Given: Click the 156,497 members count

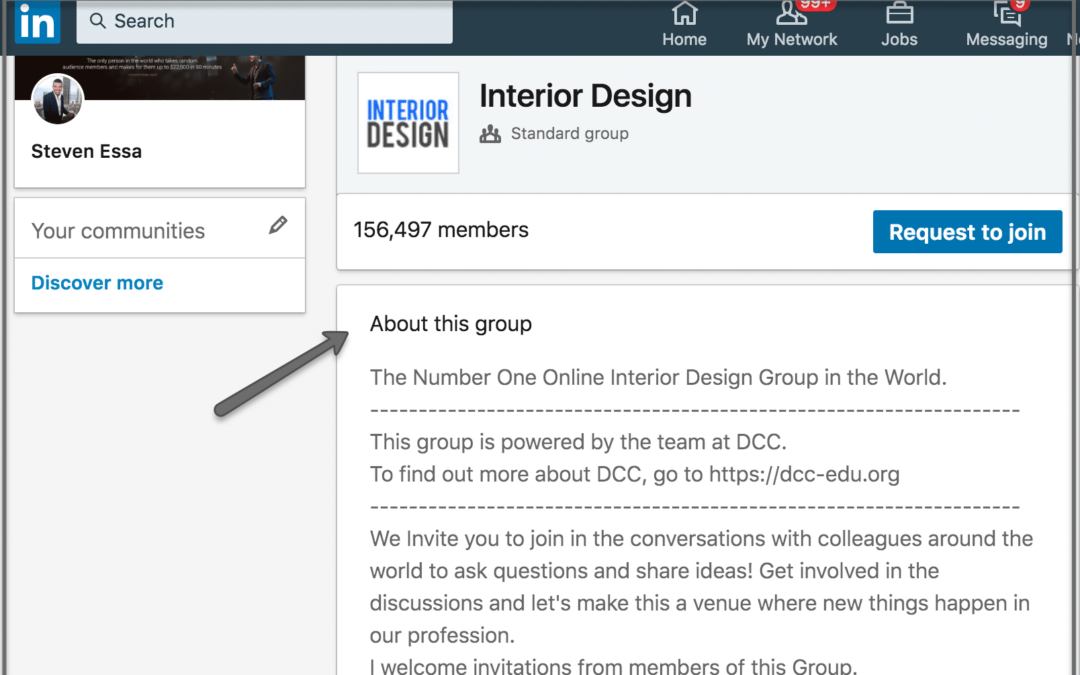Looking at the screenshot, I should 441,229.
